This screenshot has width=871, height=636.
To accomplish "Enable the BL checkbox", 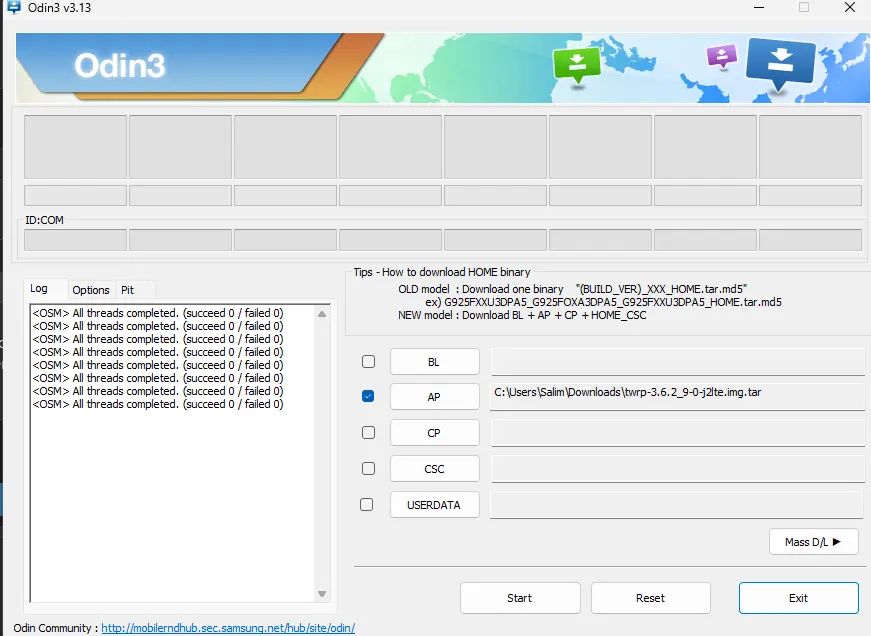I will pyautogui.click(x=368, y=362).
